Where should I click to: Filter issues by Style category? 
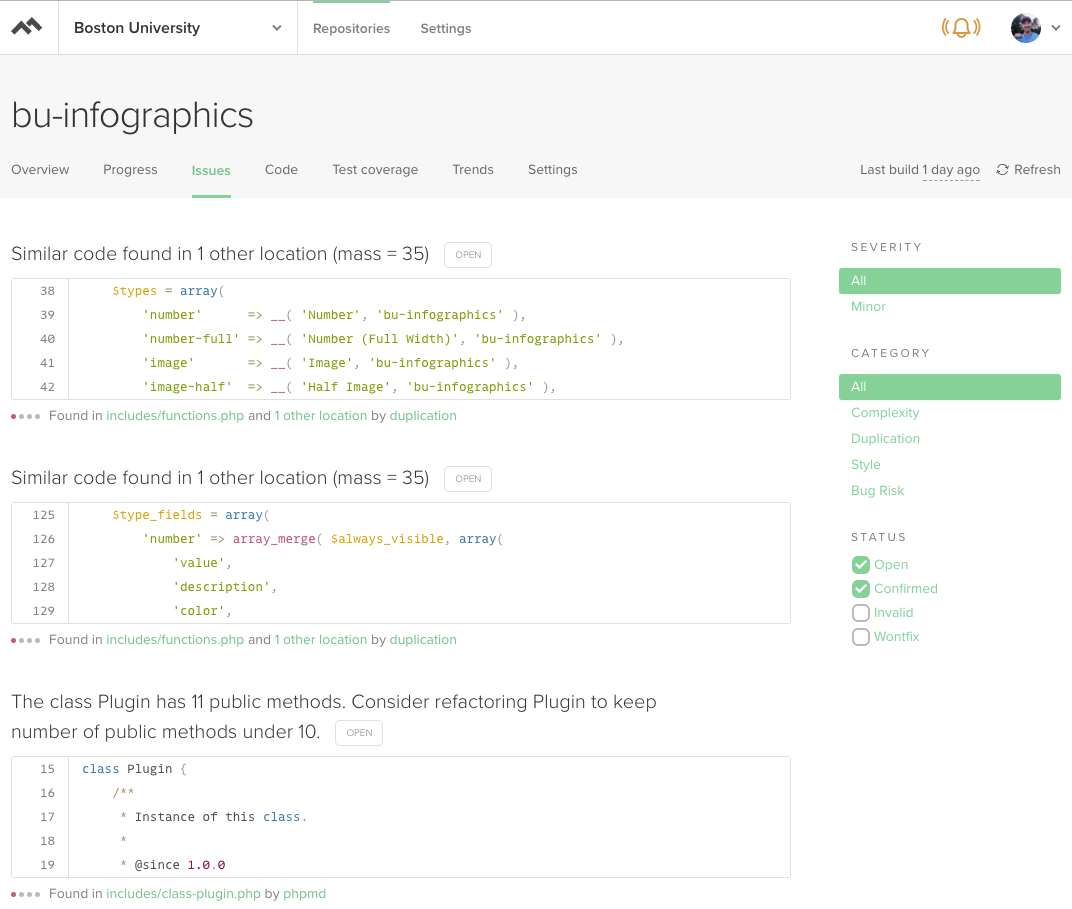(866, 465)
